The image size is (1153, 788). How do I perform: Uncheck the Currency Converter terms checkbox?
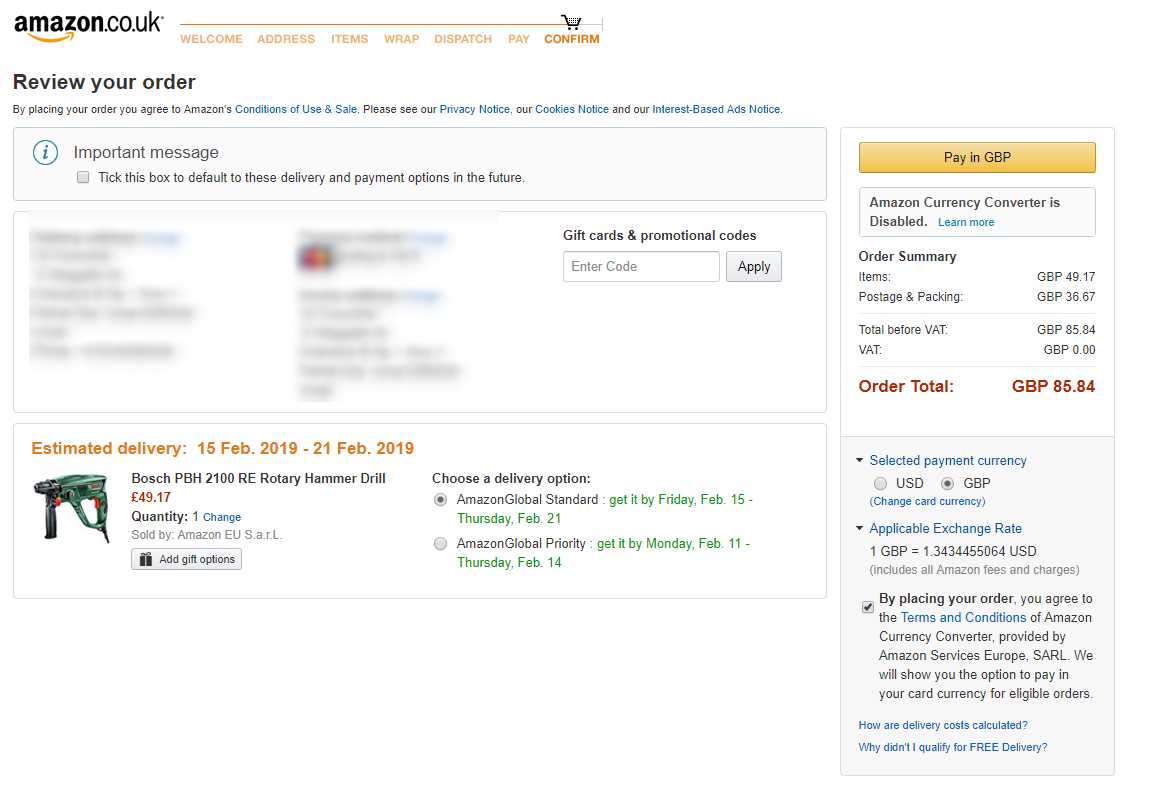coord(867,607)
